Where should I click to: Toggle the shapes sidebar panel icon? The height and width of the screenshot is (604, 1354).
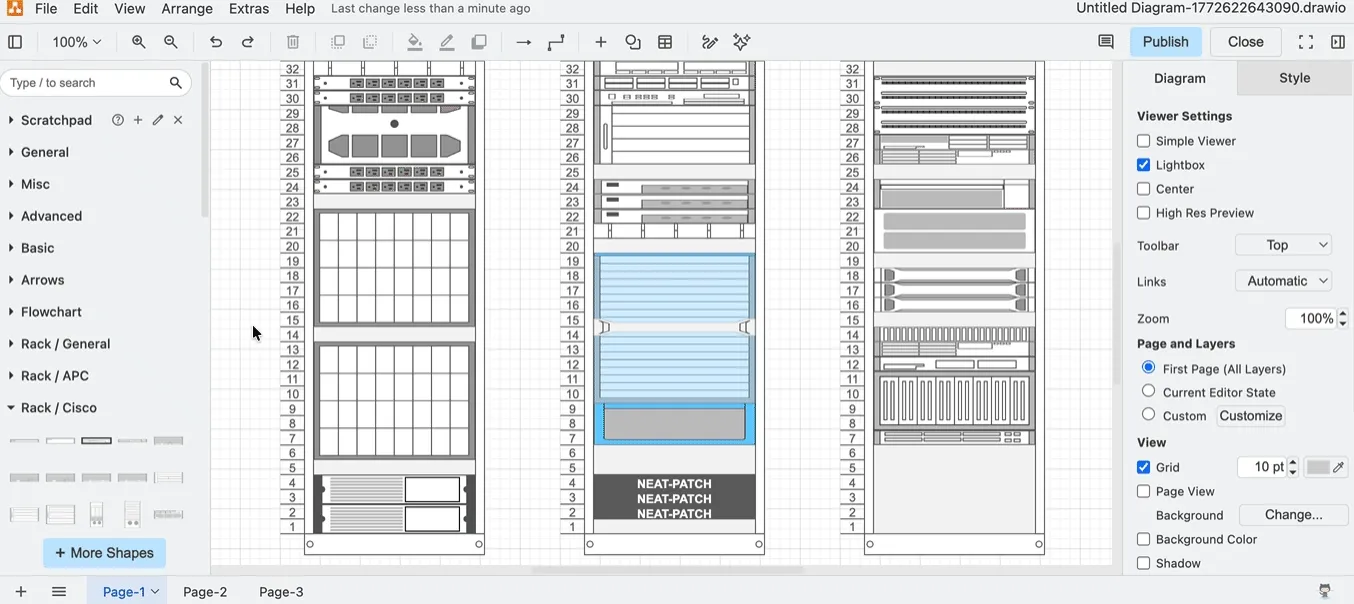click(x=15, y=42)
